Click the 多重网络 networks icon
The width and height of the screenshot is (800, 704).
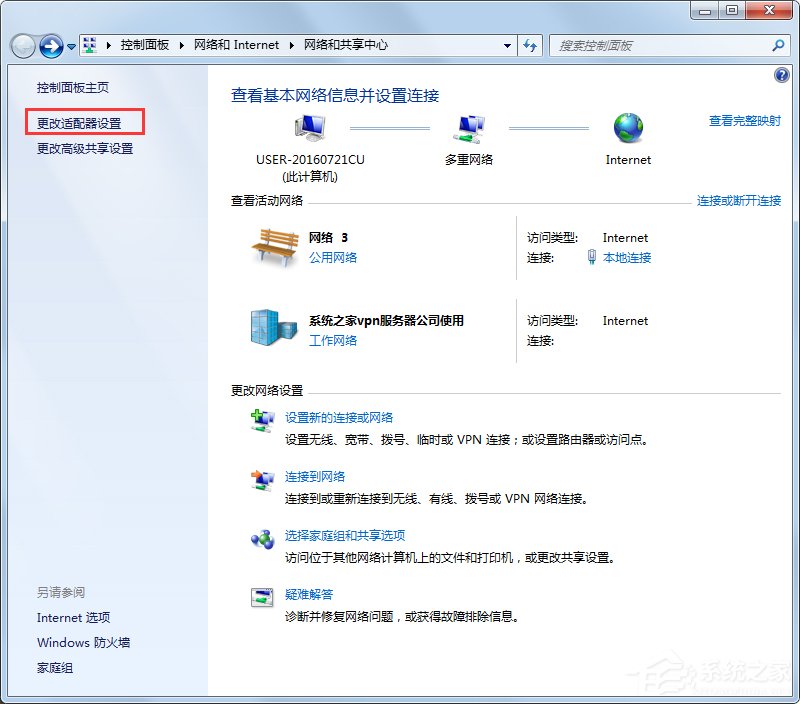click(x=469, y=129)
